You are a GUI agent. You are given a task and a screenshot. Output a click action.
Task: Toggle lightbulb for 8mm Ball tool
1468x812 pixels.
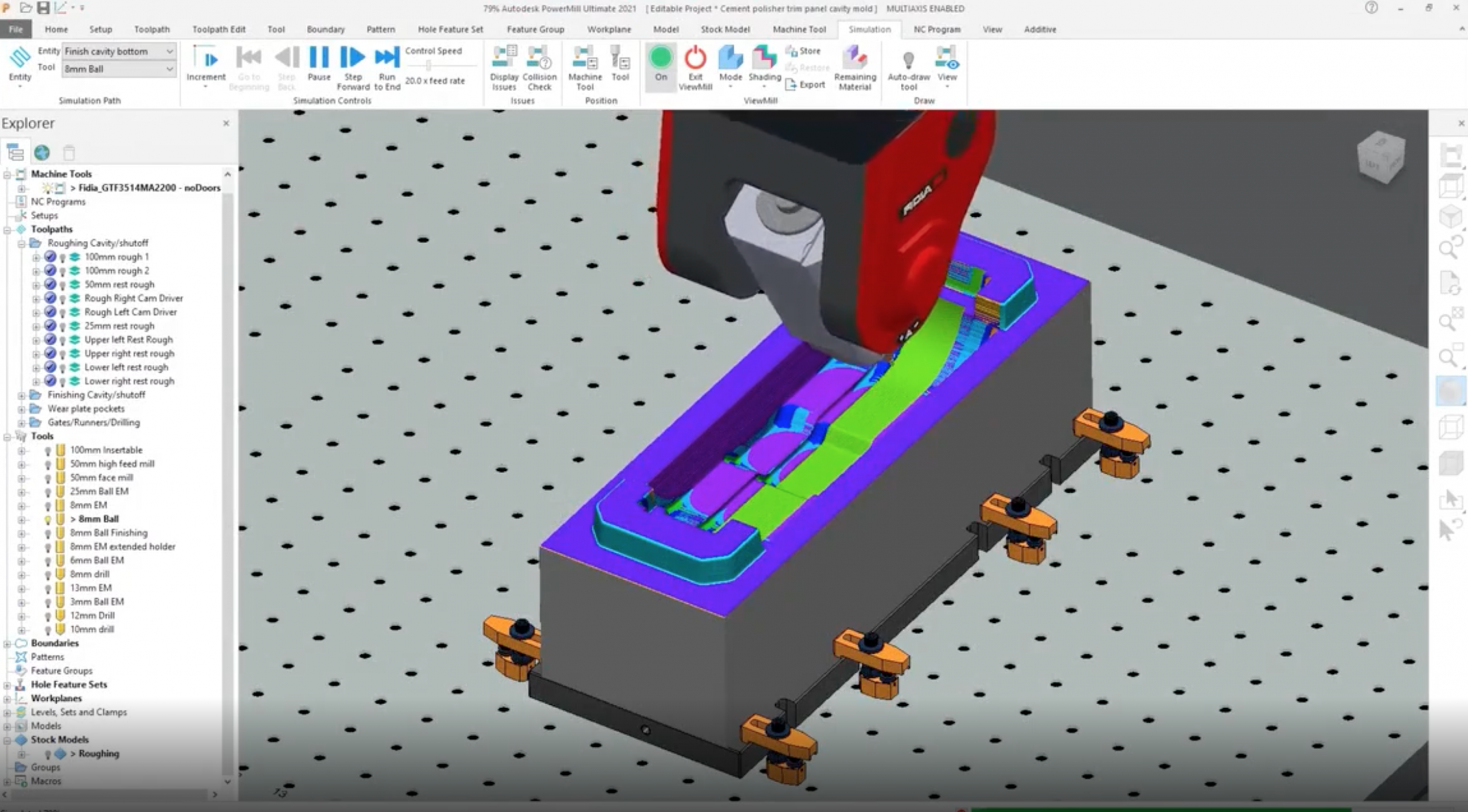(x=48, y=520)
